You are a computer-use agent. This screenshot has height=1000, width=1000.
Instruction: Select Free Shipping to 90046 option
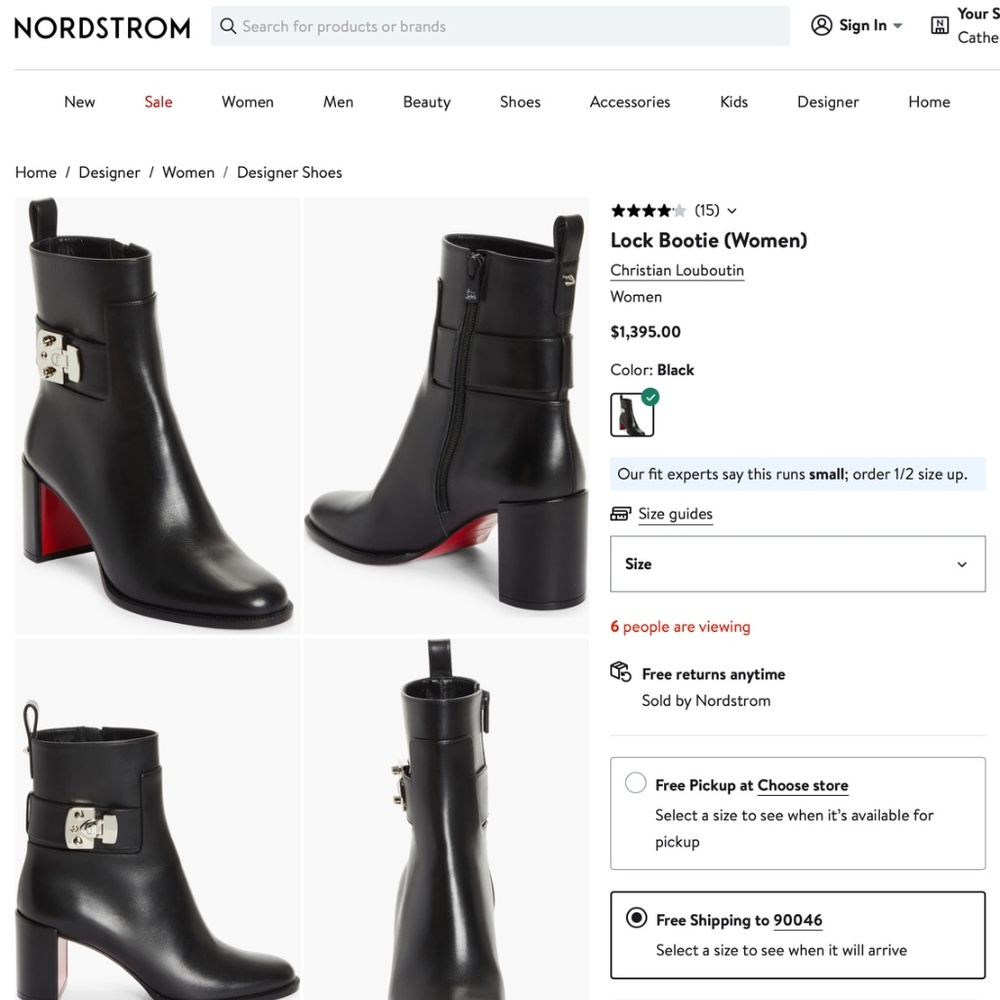point(636,919)
